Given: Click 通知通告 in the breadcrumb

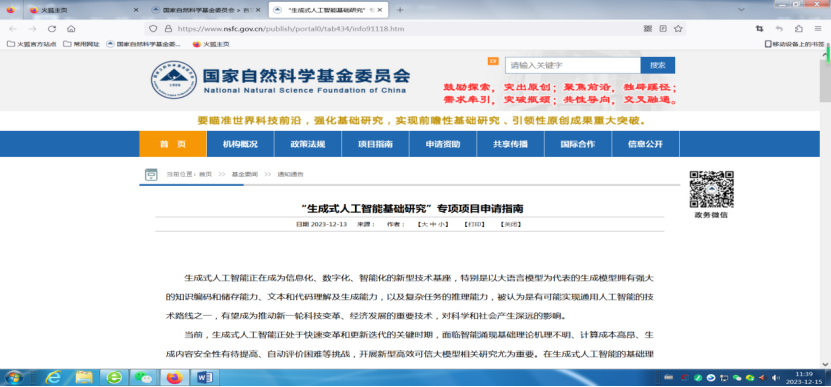Looking at the screenshot, I should coord(290,174).
